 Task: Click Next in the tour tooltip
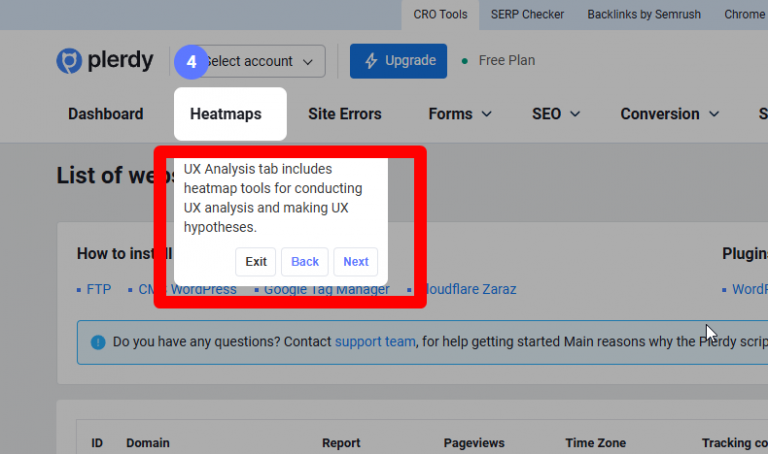coord(356,262)
